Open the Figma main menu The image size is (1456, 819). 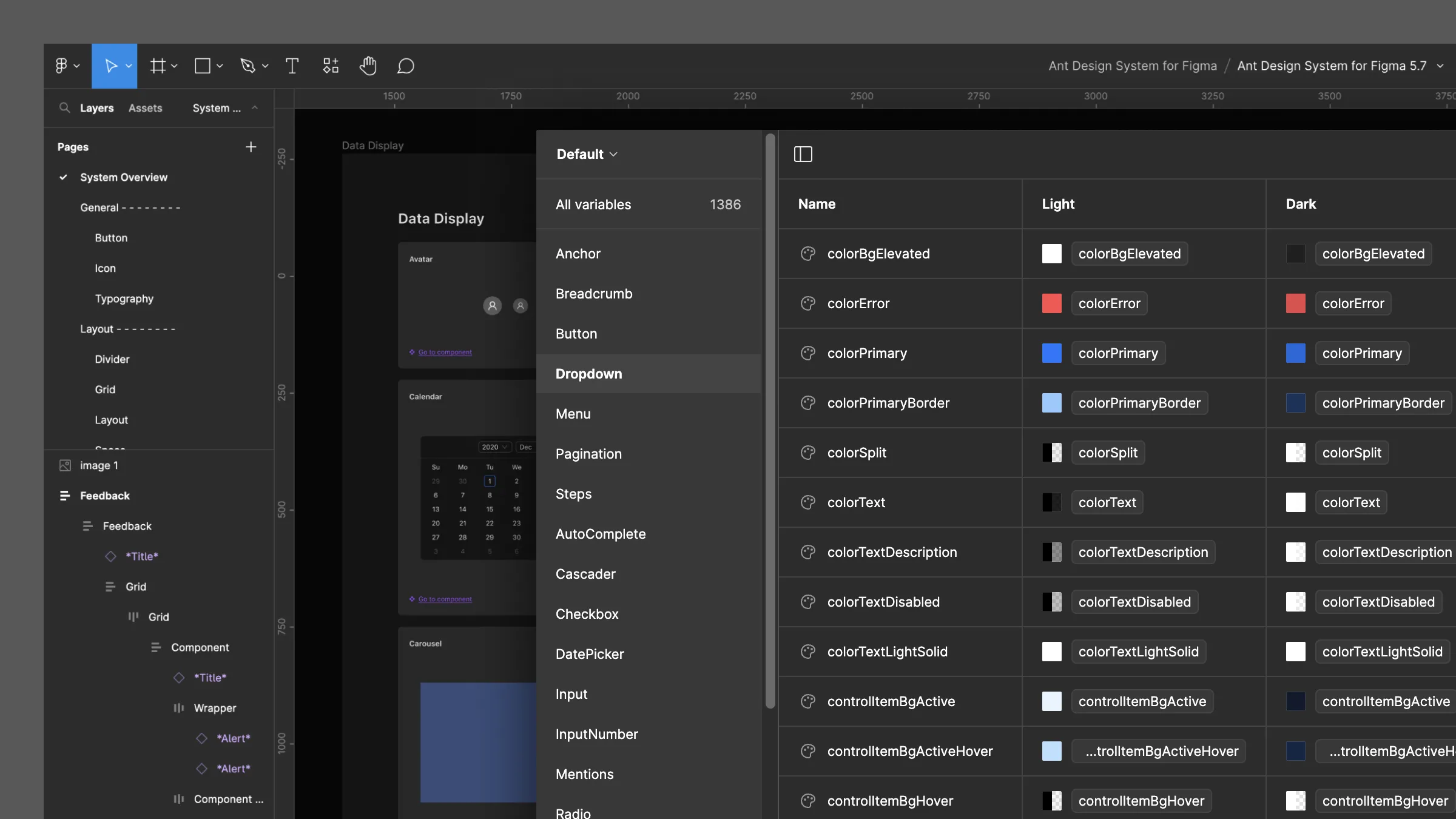pyautogui.click(x=63, y=66)
